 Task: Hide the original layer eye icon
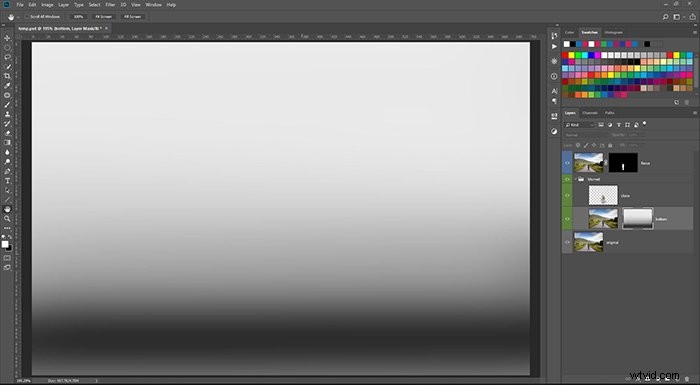[x=567, y=243]
